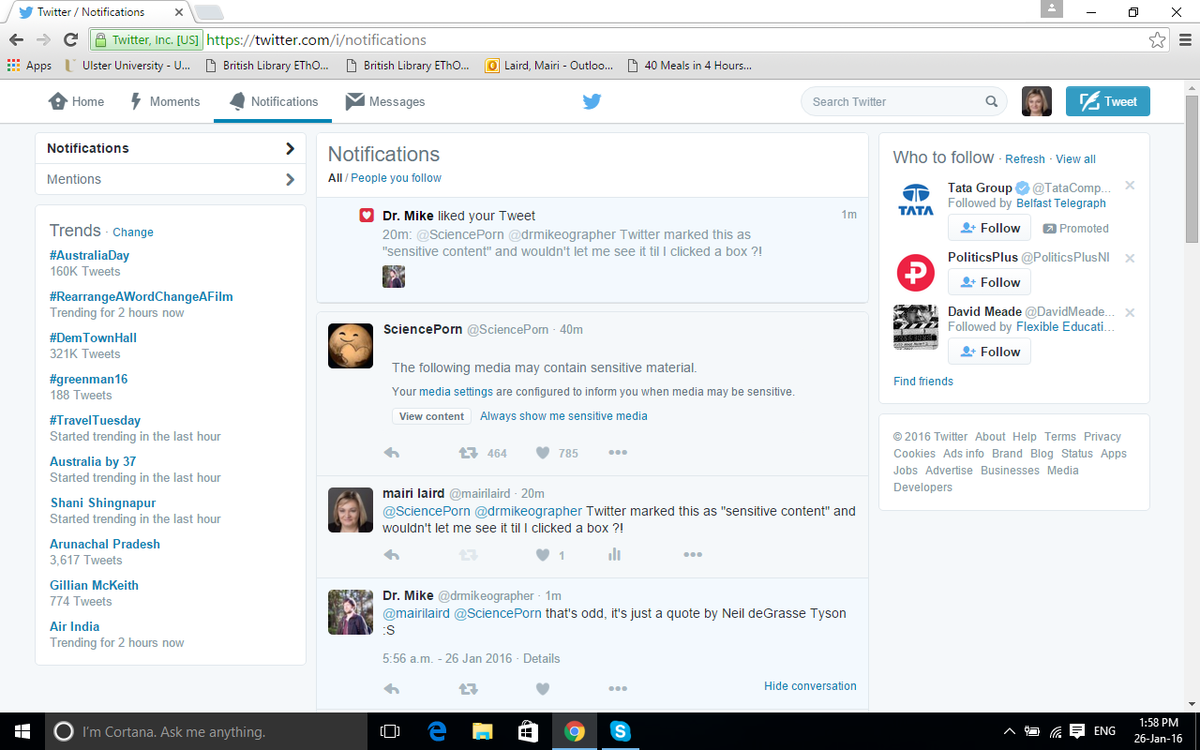Open the Windows Start menu
1200x750 pixels.
pyautogui.click(x=22, y=731)
